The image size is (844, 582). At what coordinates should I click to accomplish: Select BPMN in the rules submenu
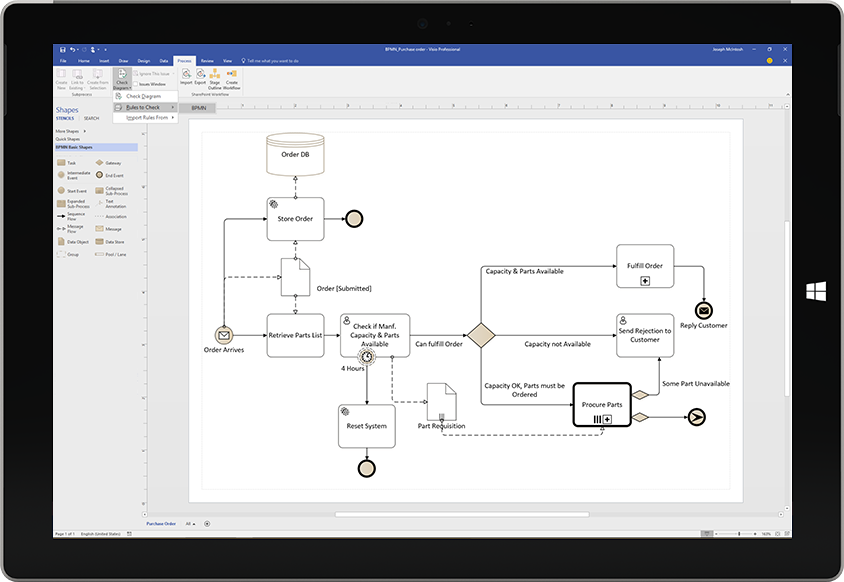point(198,107)
